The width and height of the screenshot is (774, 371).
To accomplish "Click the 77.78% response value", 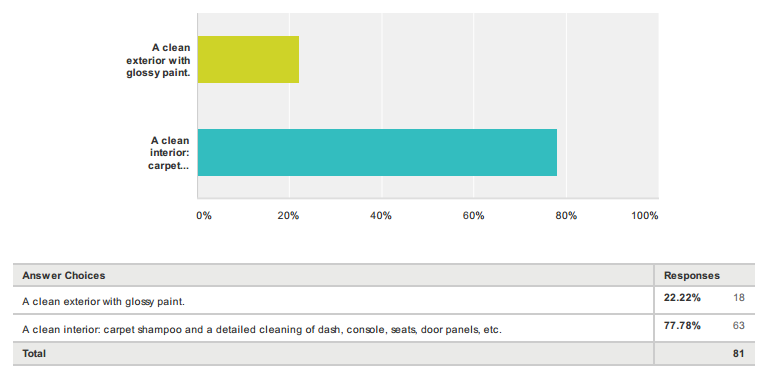I will click(682, 326).
